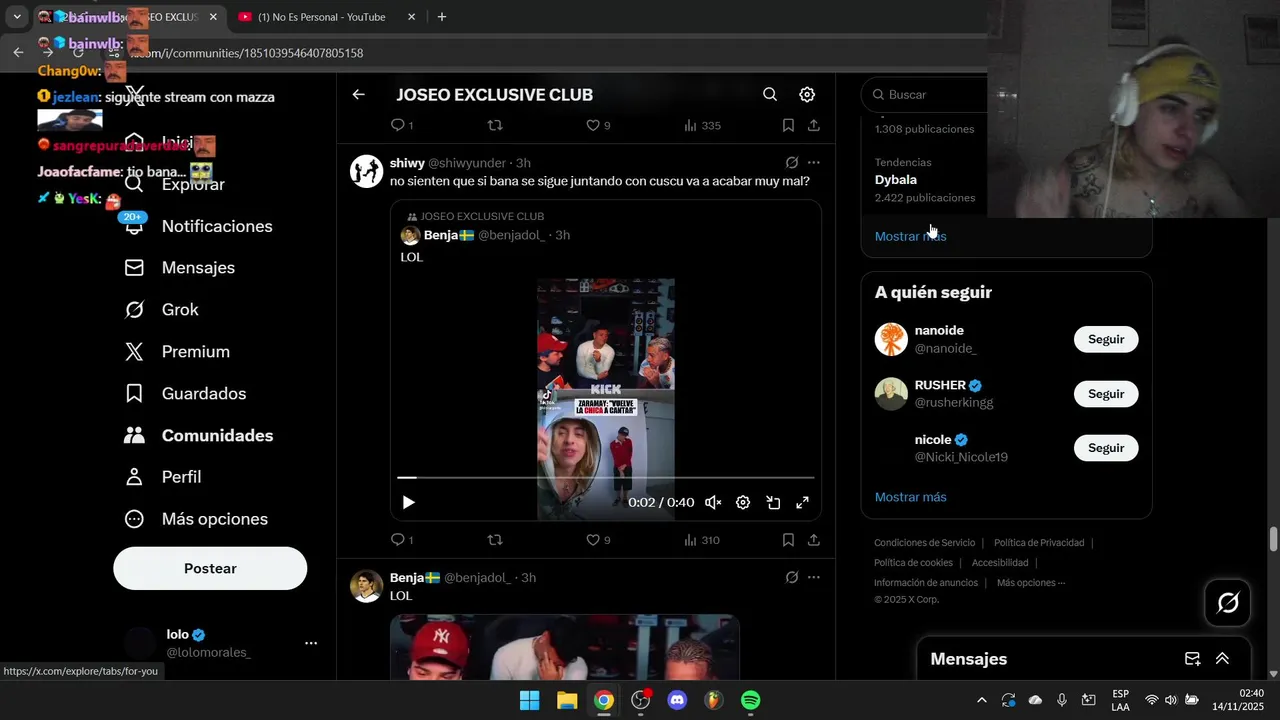This screenshot has height=720, width=1280.
Task: Open taskbar clock showing 02:40
Action: (1237, 700)
